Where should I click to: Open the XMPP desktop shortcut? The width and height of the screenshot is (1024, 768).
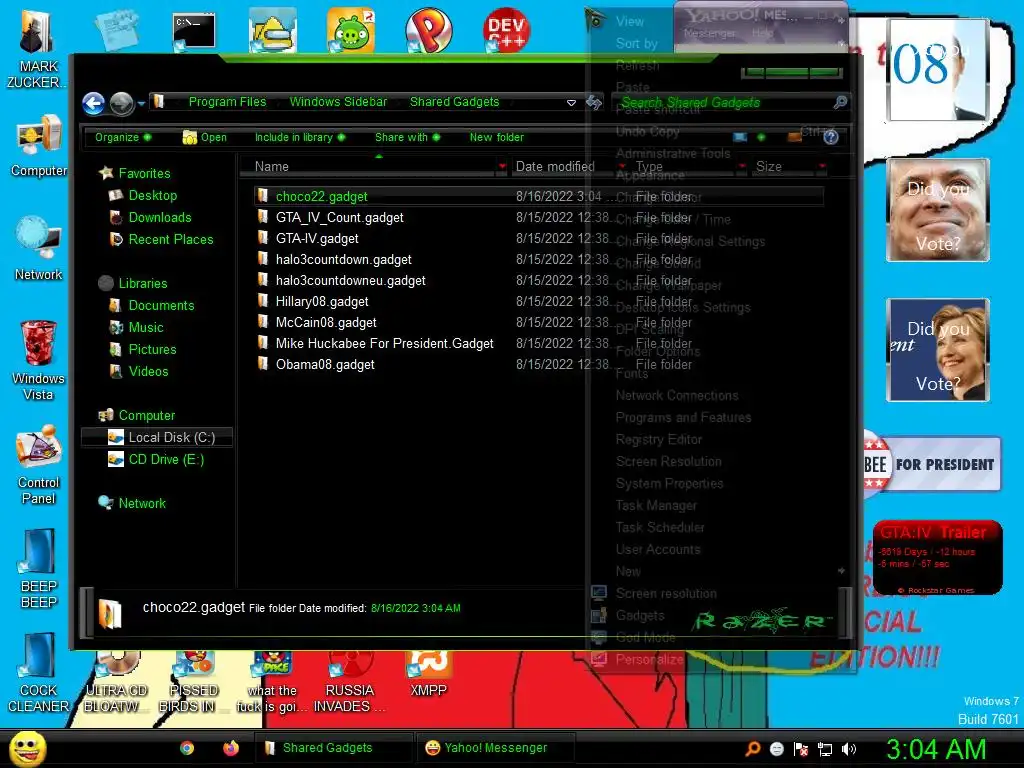tap(428, 674)
